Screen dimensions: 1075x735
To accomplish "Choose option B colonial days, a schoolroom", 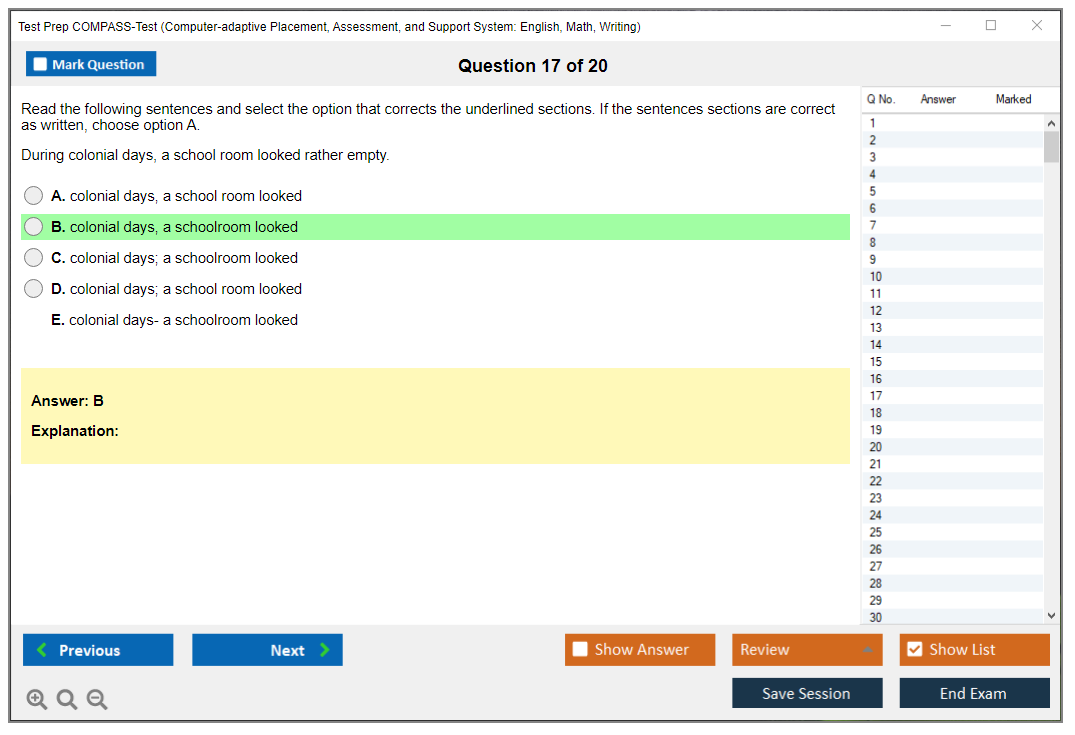I will 34,227.
